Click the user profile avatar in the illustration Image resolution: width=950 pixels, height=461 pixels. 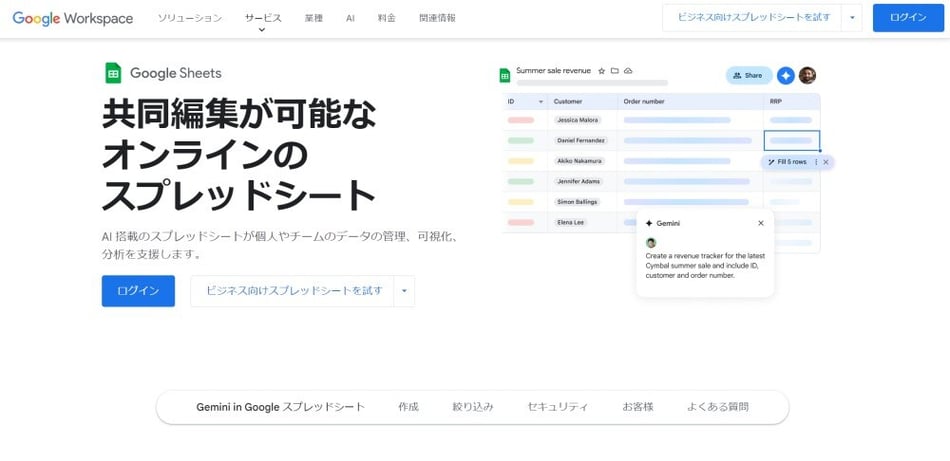coord(807,75)
